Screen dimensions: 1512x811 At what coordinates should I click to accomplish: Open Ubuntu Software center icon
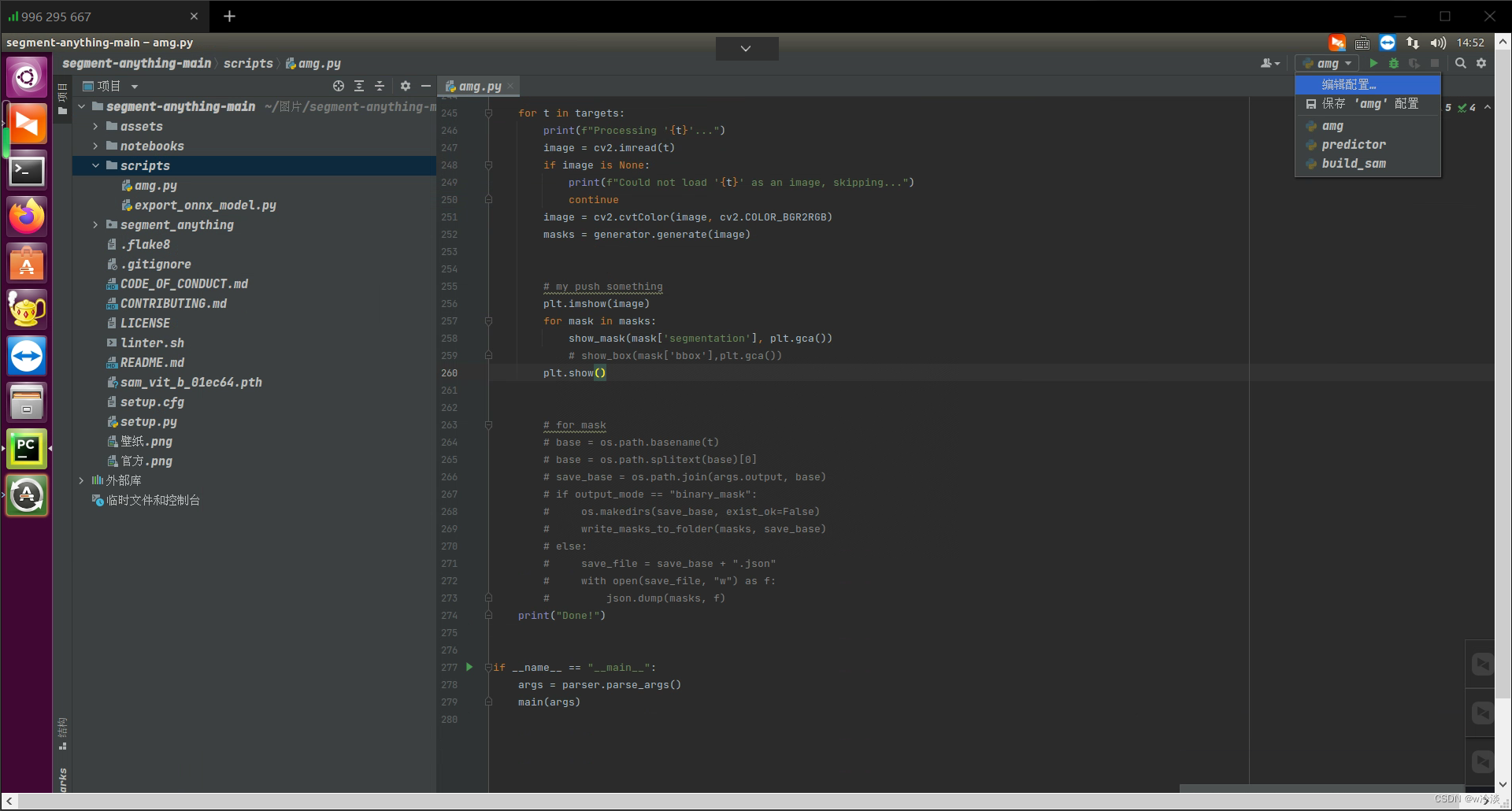[x=27, y=263]
